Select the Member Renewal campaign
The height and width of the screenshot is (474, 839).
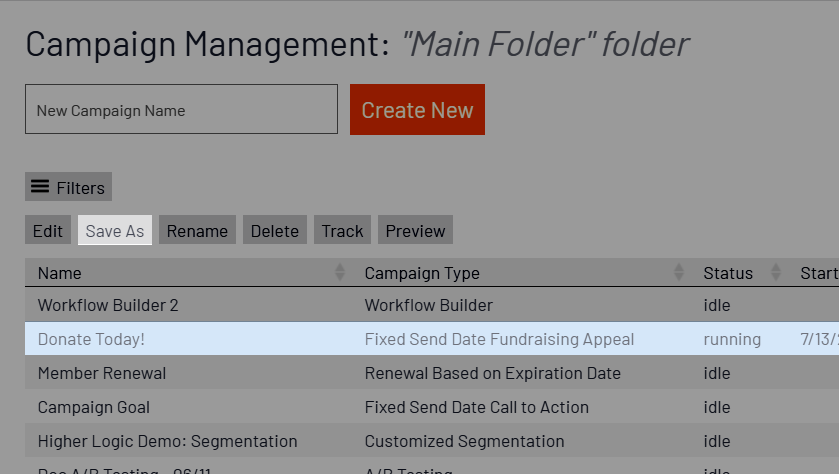[432, 373]
